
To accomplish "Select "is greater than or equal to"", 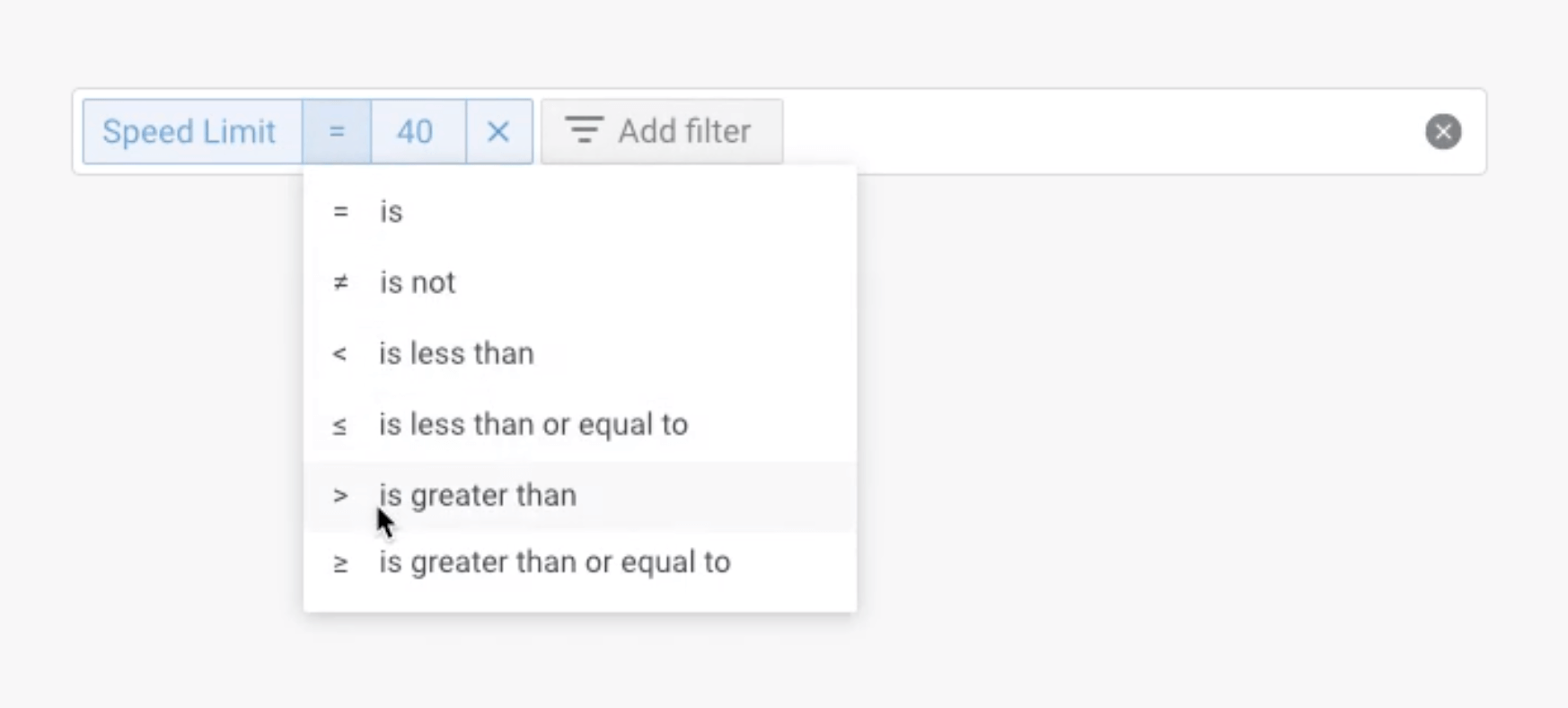I will pos(554,563).
